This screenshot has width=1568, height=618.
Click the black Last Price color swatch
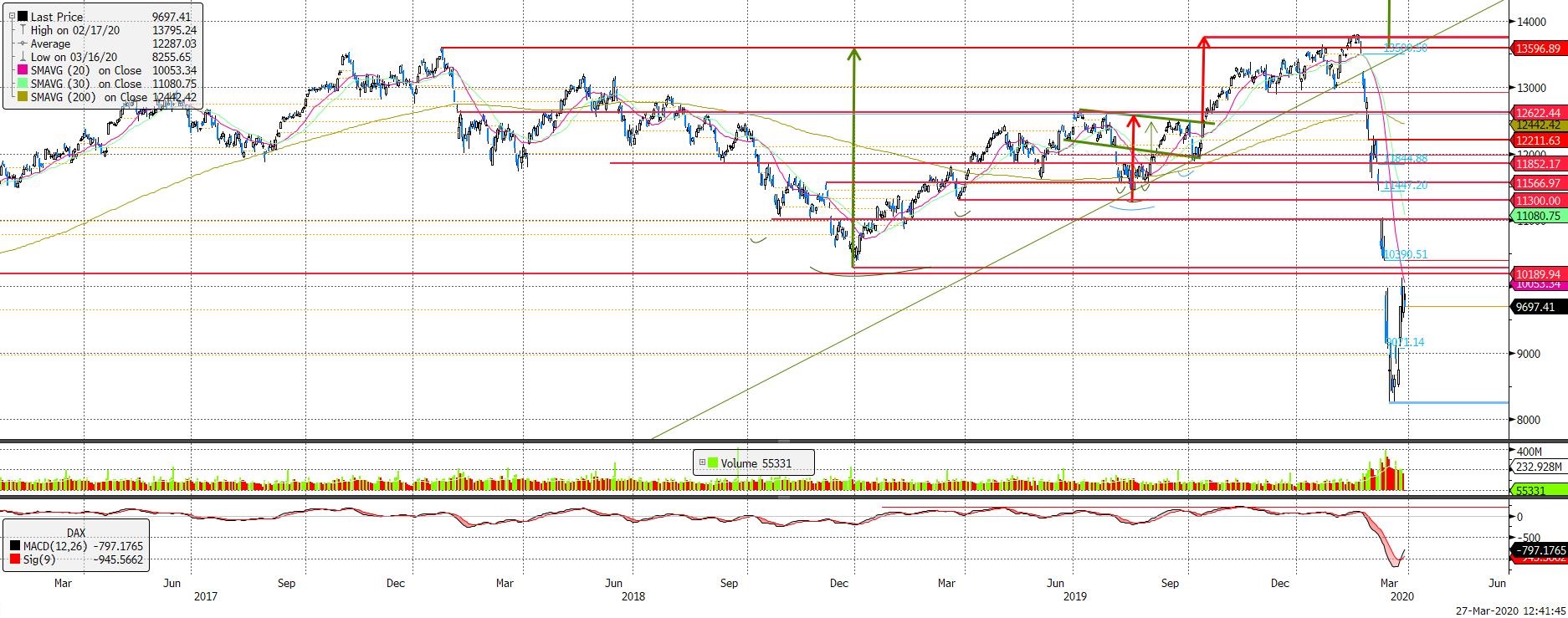[x=22, y=16]
